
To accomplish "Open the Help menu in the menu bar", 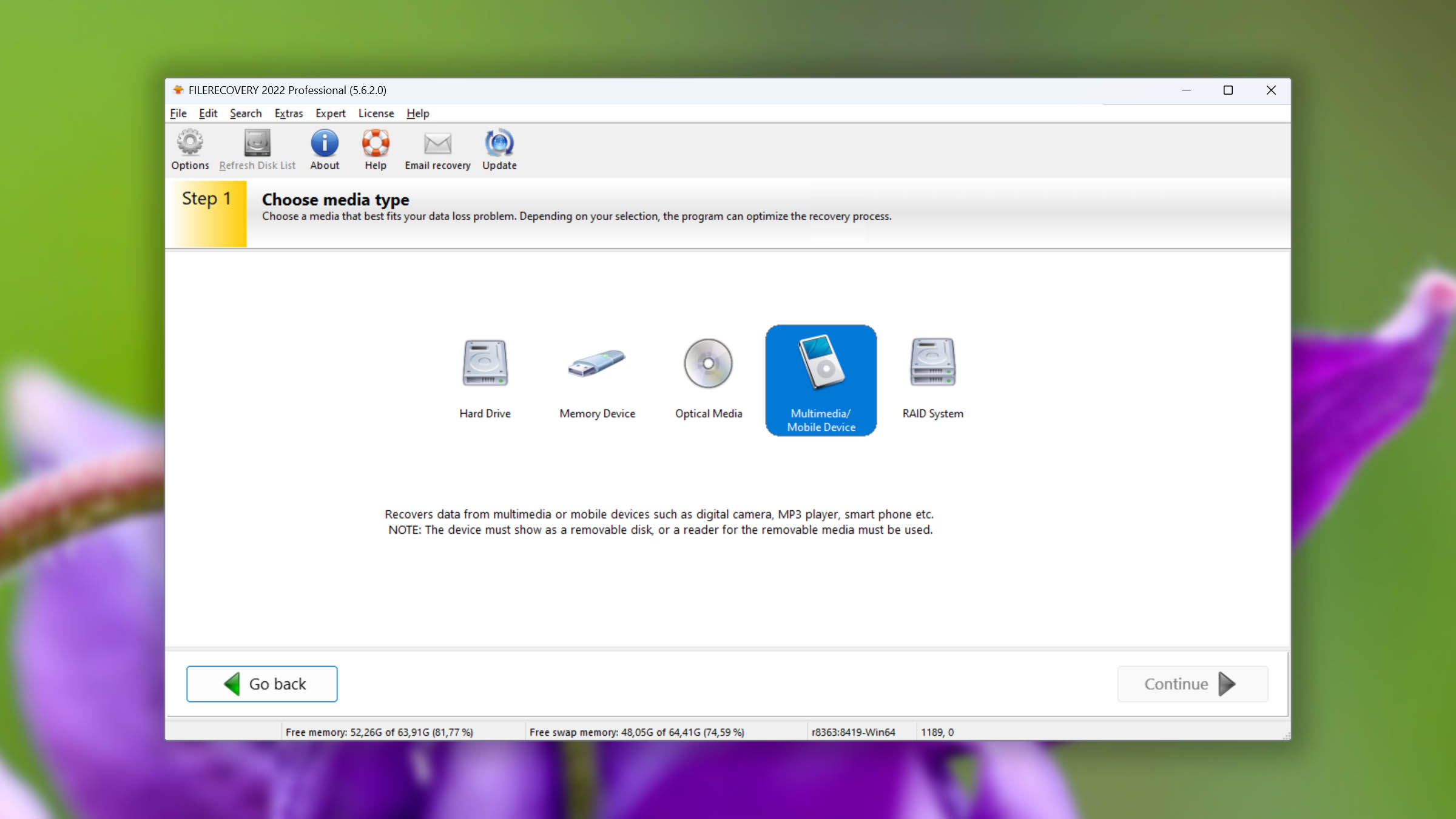I will coord(417,113).
